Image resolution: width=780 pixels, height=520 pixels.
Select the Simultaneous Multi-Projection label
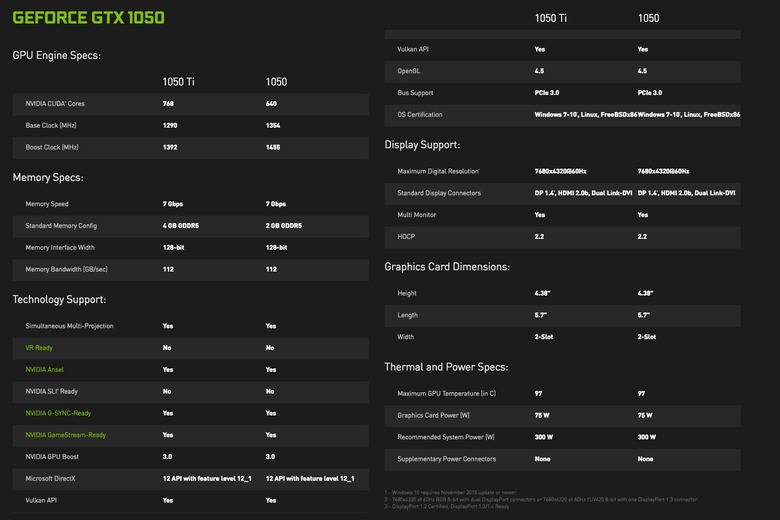tap(70, 326)
